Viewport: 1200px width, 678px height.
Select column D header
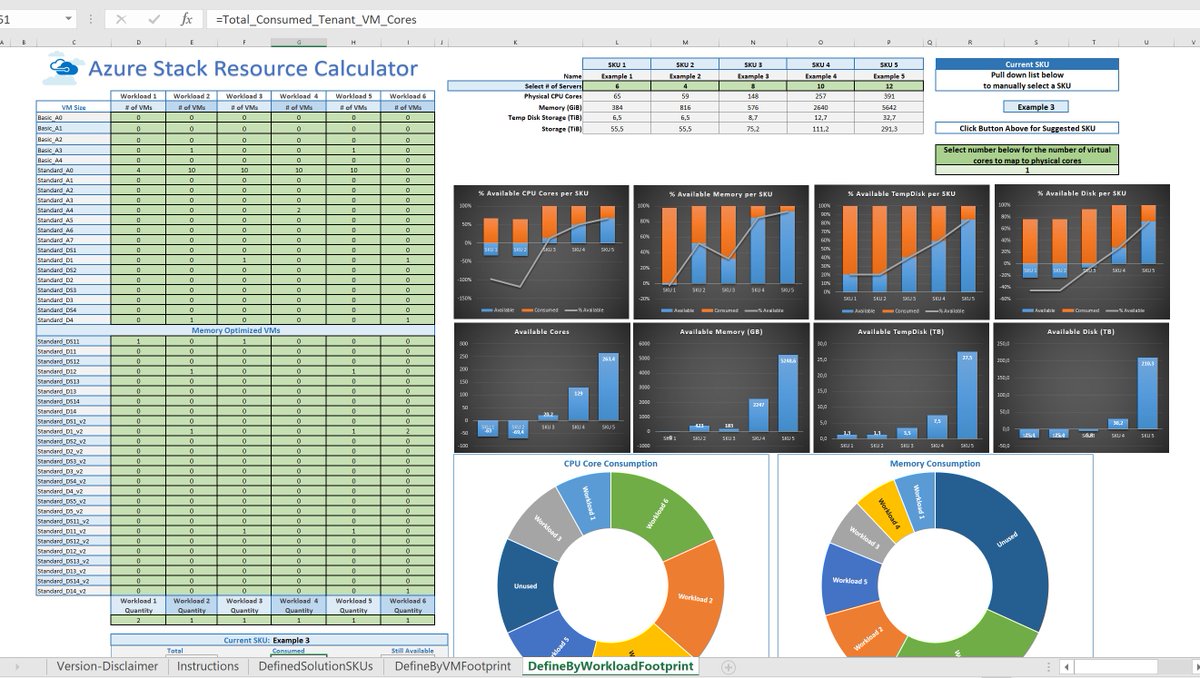(137, 42)
